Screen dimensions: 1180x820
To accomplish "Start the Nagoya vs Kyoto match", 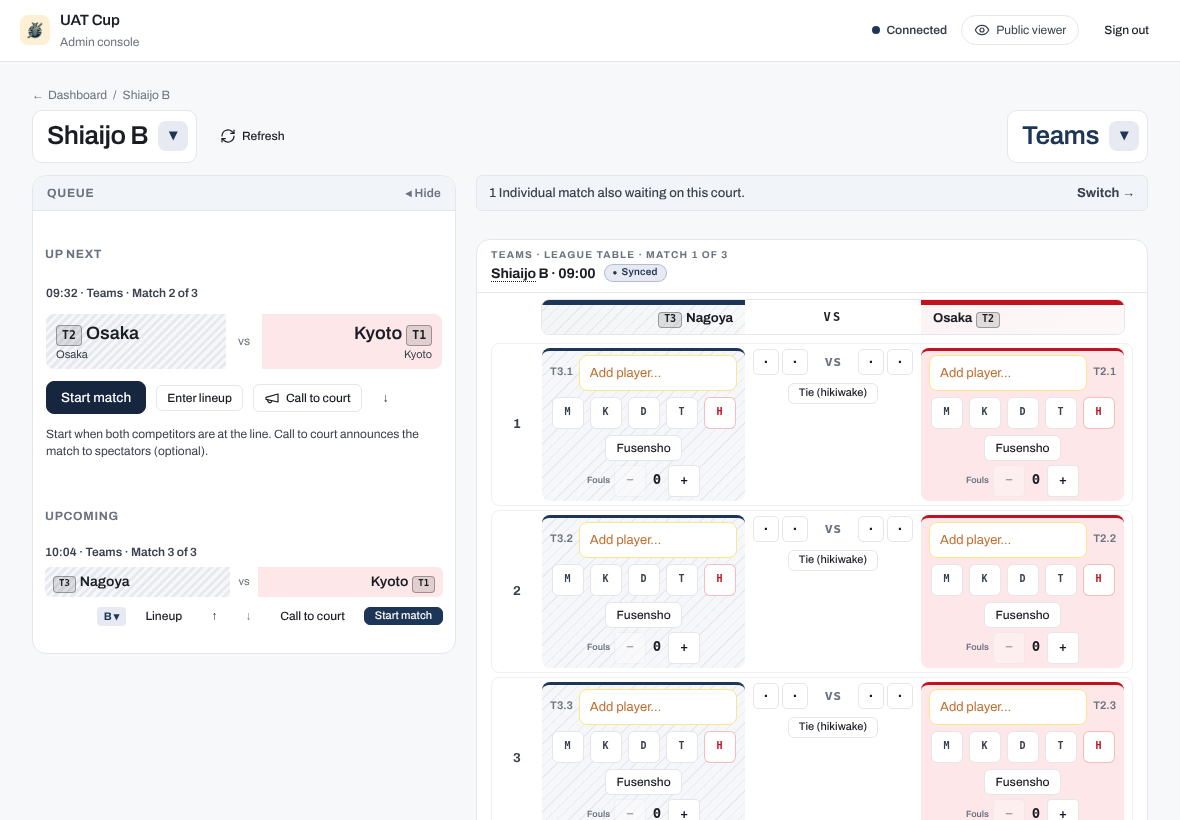I will (403, 615).
